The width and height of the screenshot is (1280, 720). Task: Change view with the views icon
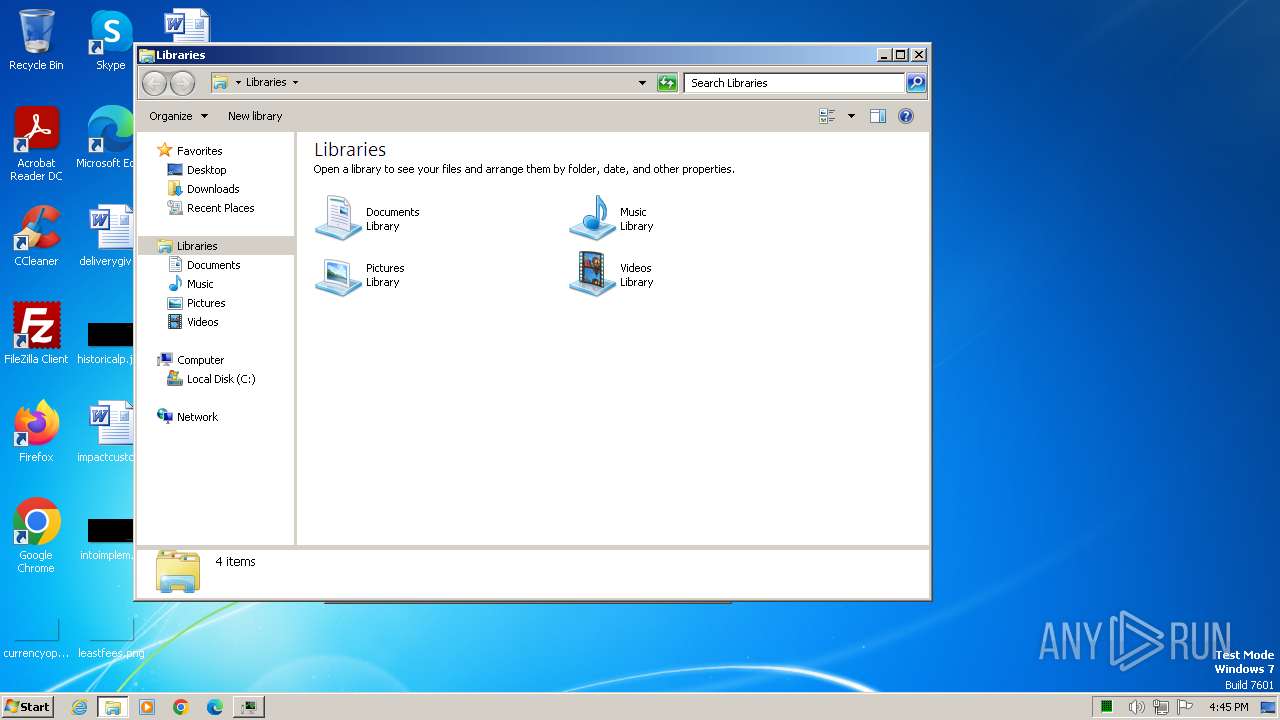pos(827,116)
